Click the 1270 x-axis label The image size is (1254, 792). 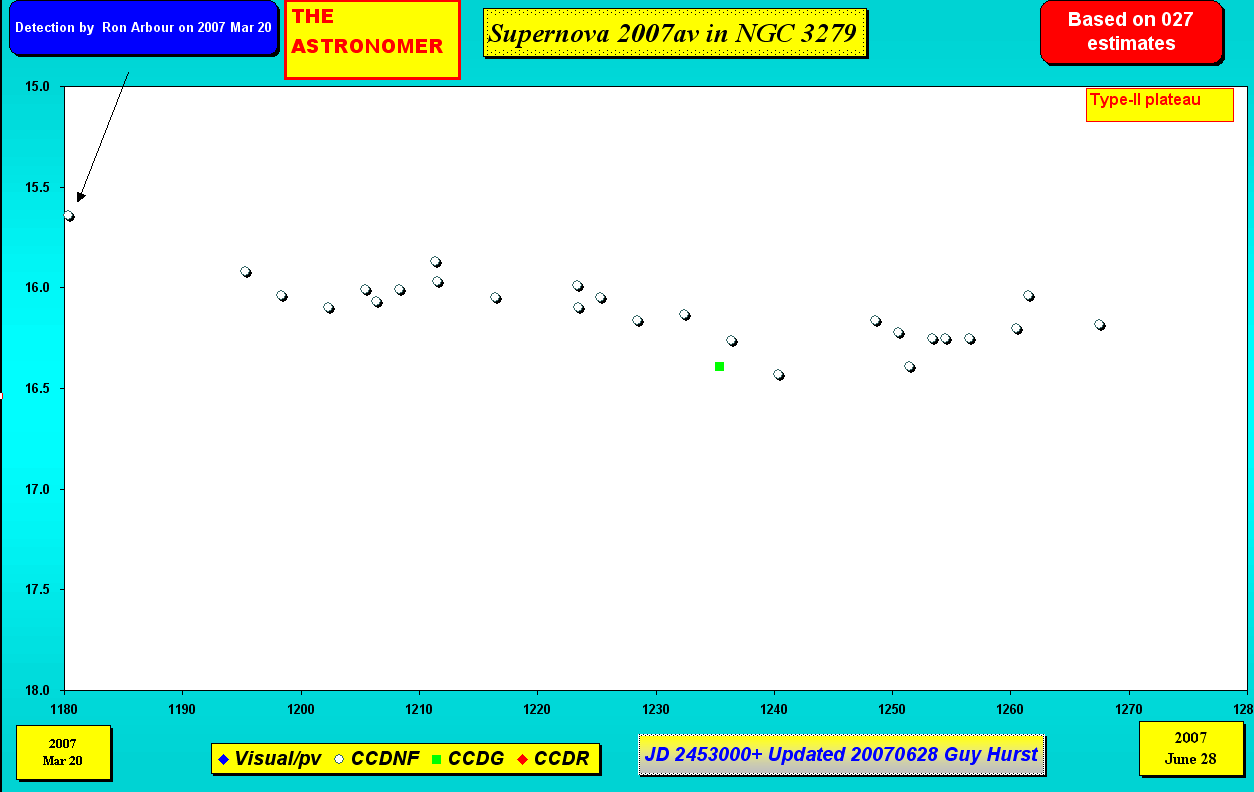[x=1129, y=708]
